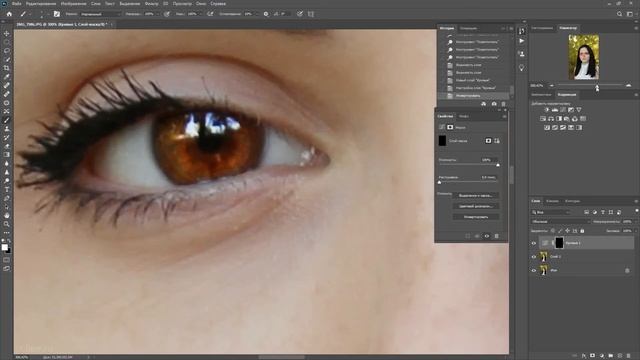Screen dimensions: 640x360
Task: Open the search icon
Action: pyautogui.click(x=619, y=14)
